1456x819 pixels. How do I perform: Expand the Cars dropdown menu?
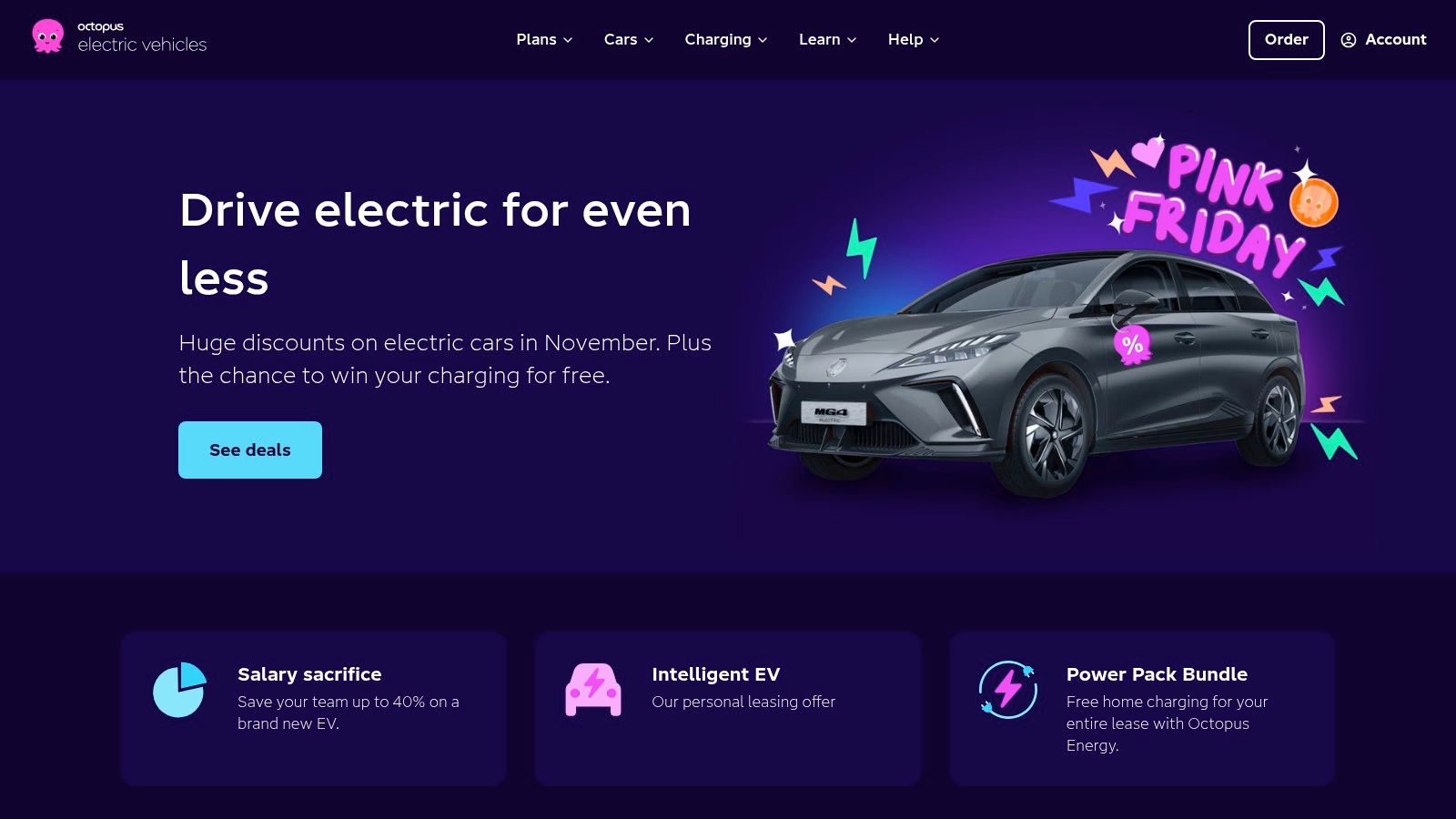[x=629, y=40]
